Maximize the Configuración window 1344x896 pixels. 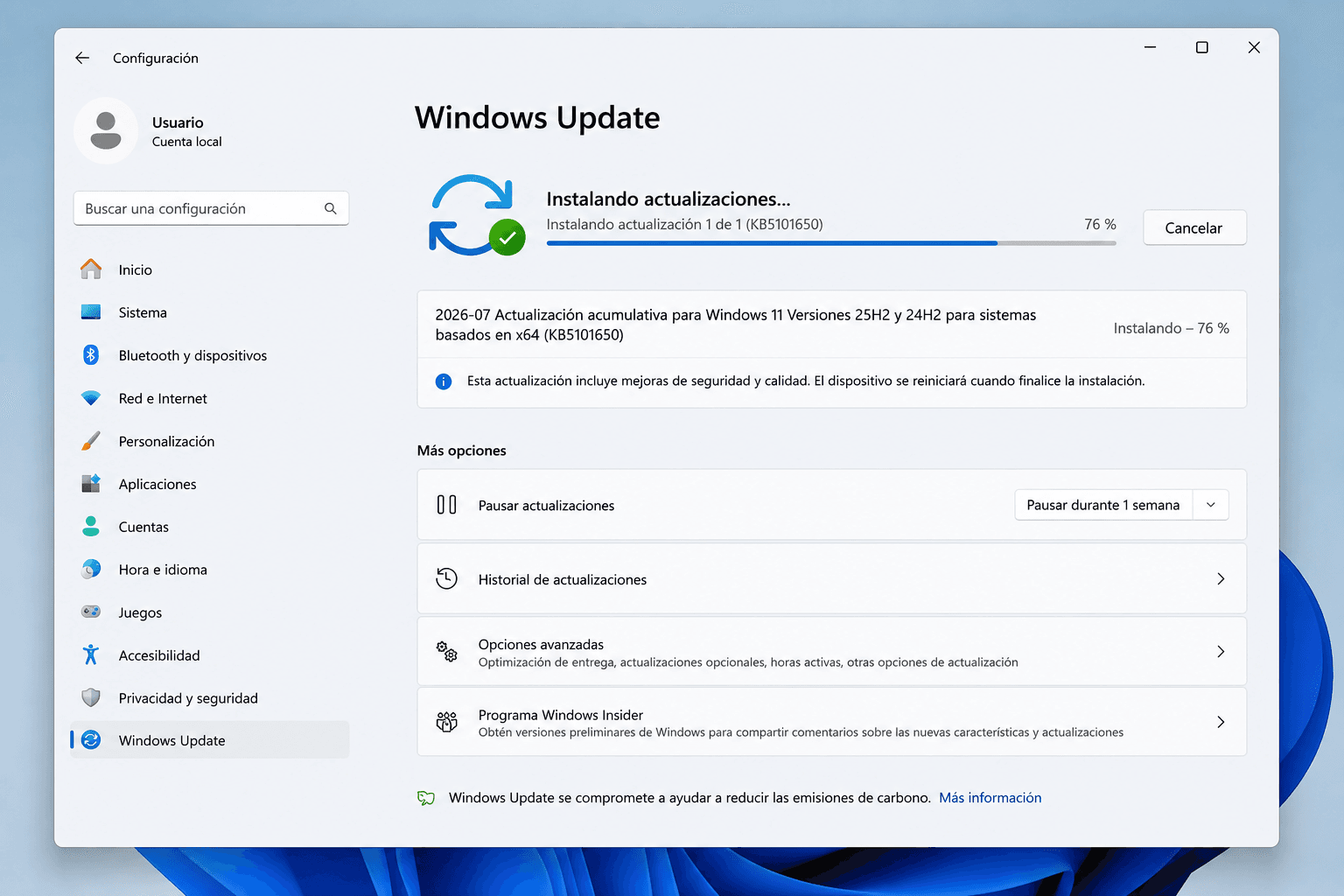tap(1202, 47)
